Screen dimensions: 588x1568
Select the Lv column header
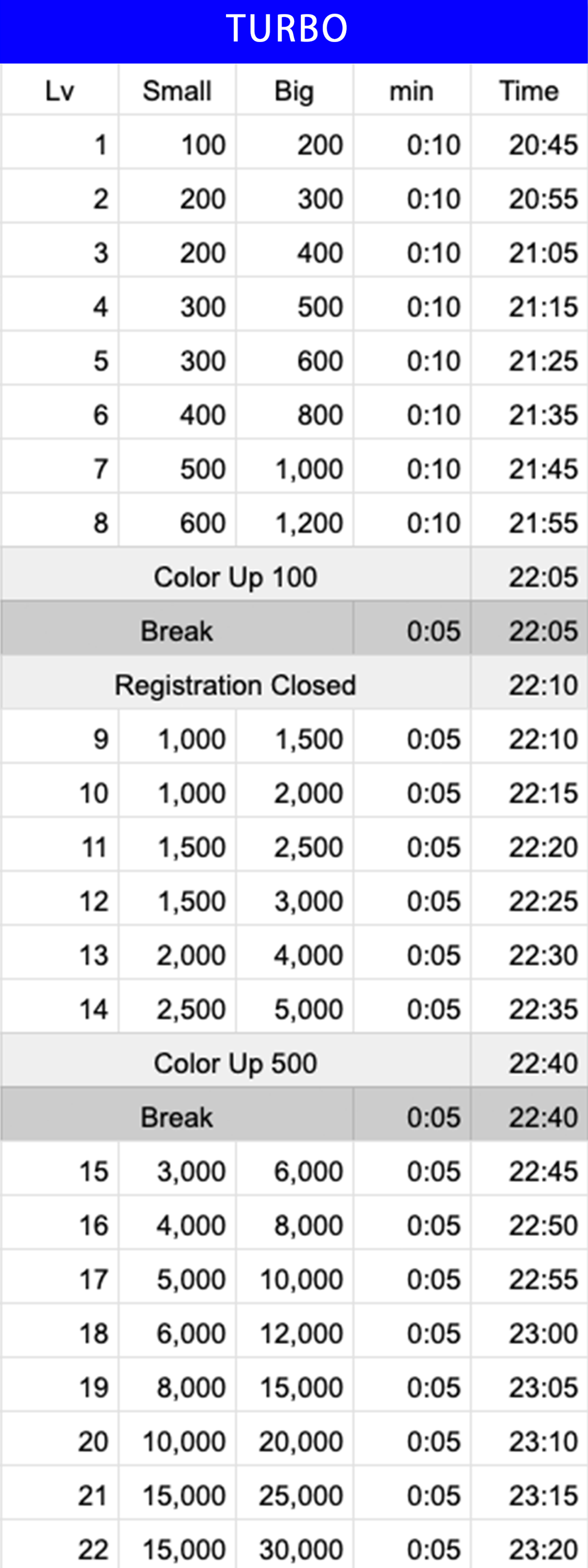pos(59,91)
